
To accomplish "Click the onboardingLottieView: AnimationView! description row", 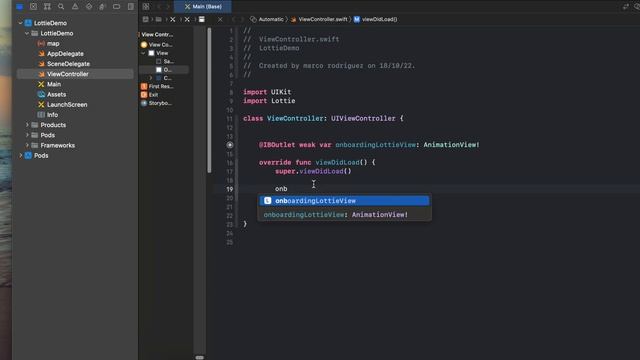I will pyautogui.click(x=344, y=215).
